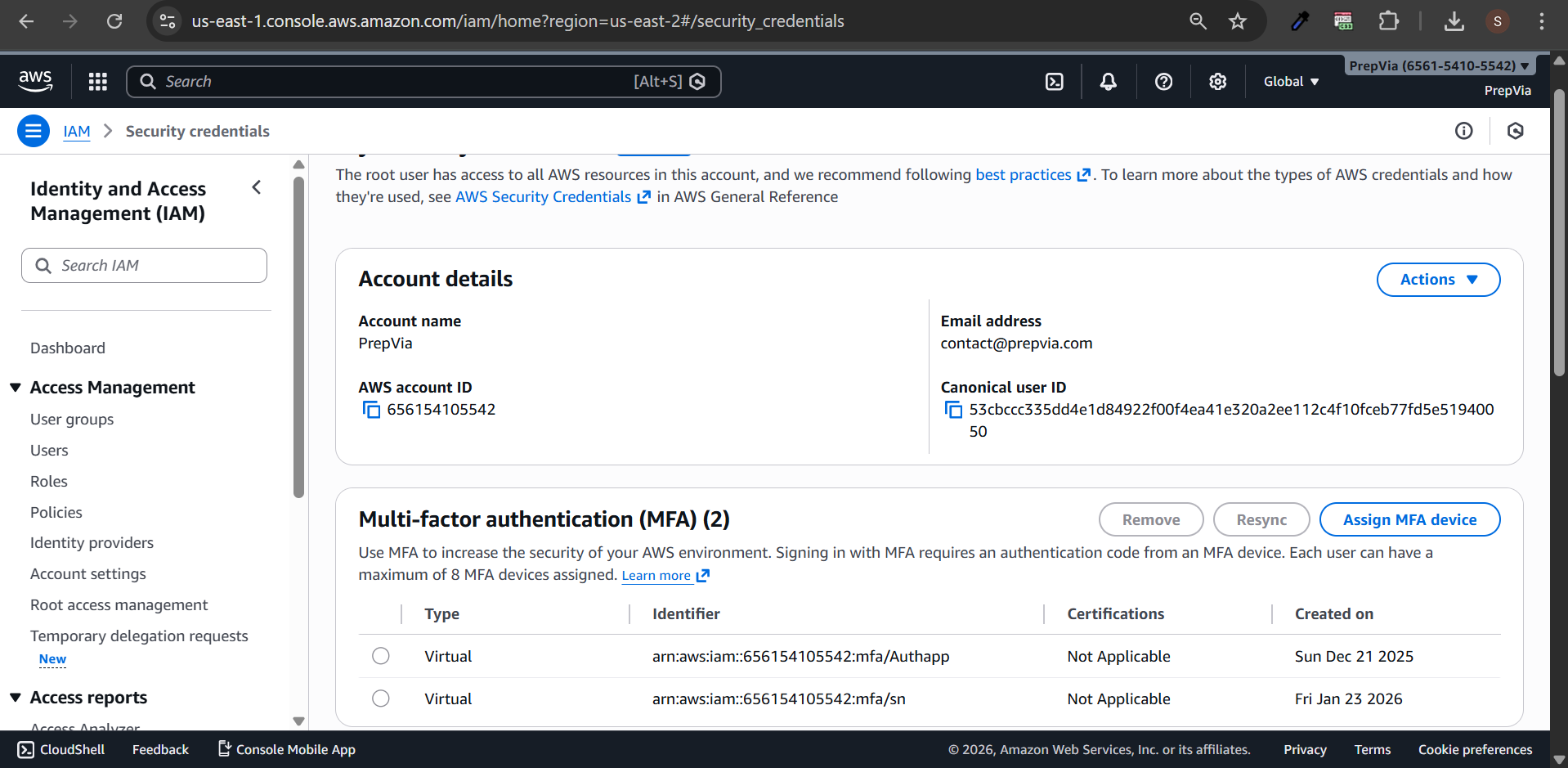Select the Authapp MFA device radio button
The height and width of the screenshot is (768, 1568).
click(381, 656)
